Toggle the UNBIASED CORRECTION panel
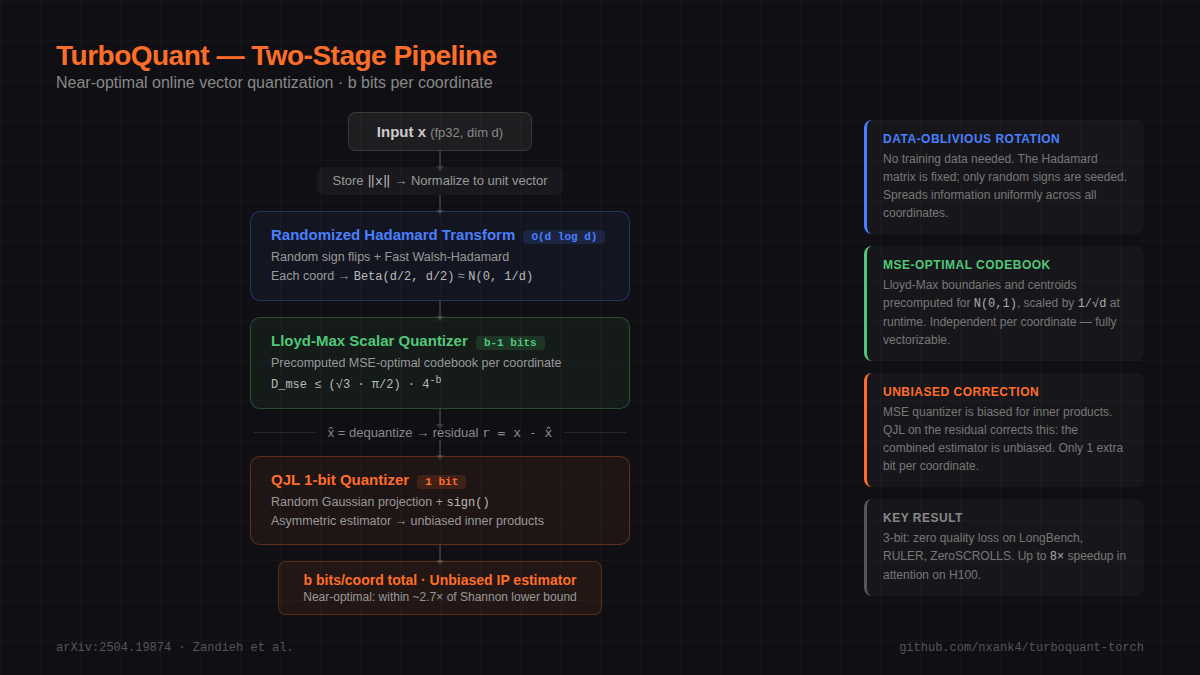This screenshot has height=675, width=1200. pos(1003,427)
